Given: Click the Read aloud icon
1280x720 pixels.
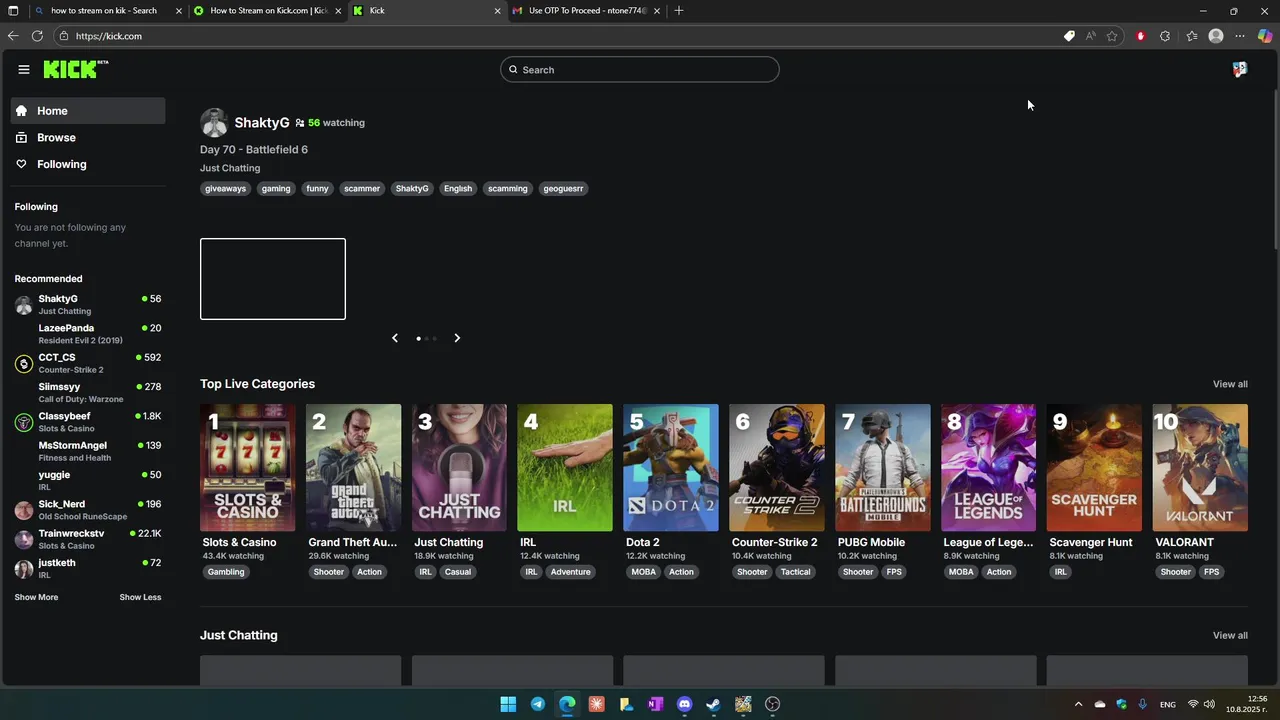Looking at the screenshot, I should (x=1090, y=36).
